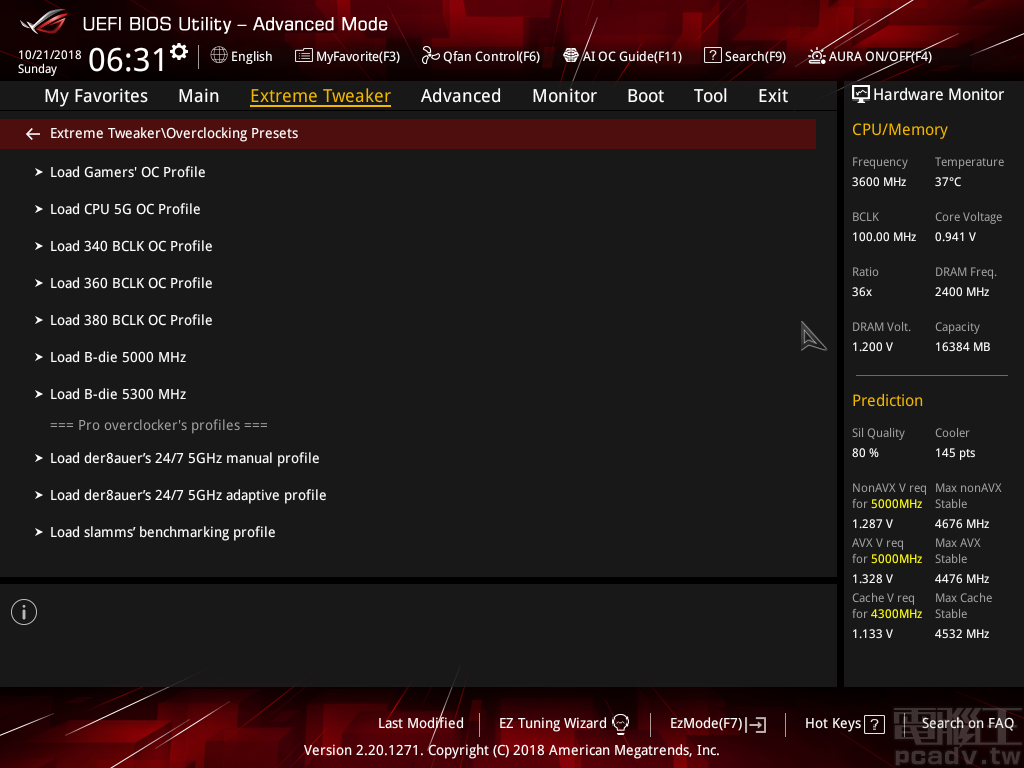Open the Main tab
Viewport: 1024px width, 768px height.
click(199, 96)
